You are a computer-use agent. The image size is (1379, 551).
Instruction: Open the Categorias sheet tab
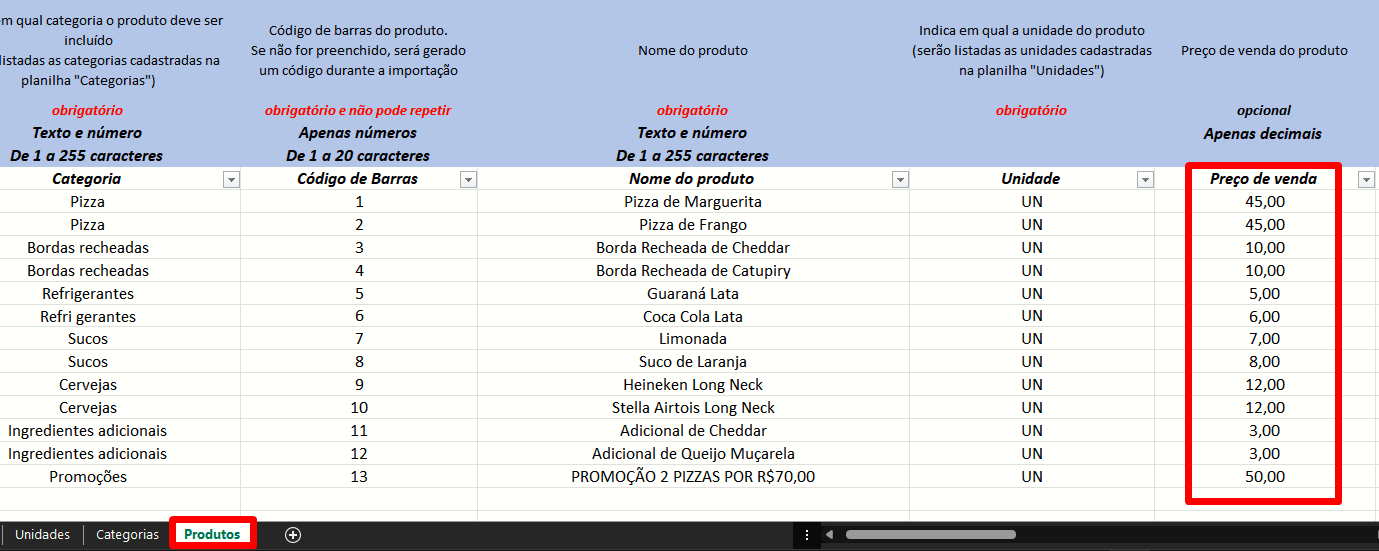click(x=127, y=535)
